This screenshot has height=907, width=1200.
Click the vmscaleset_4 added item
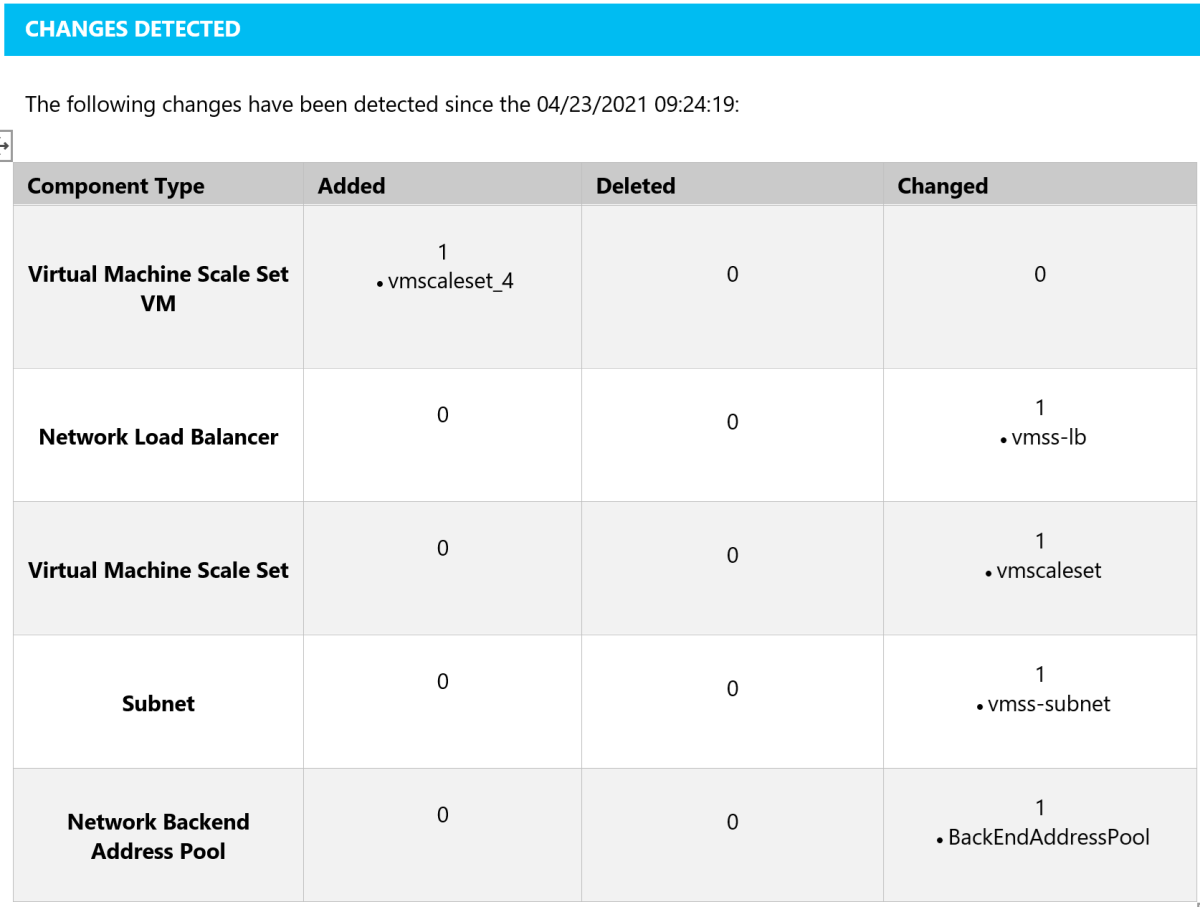(x=450, y=282)
